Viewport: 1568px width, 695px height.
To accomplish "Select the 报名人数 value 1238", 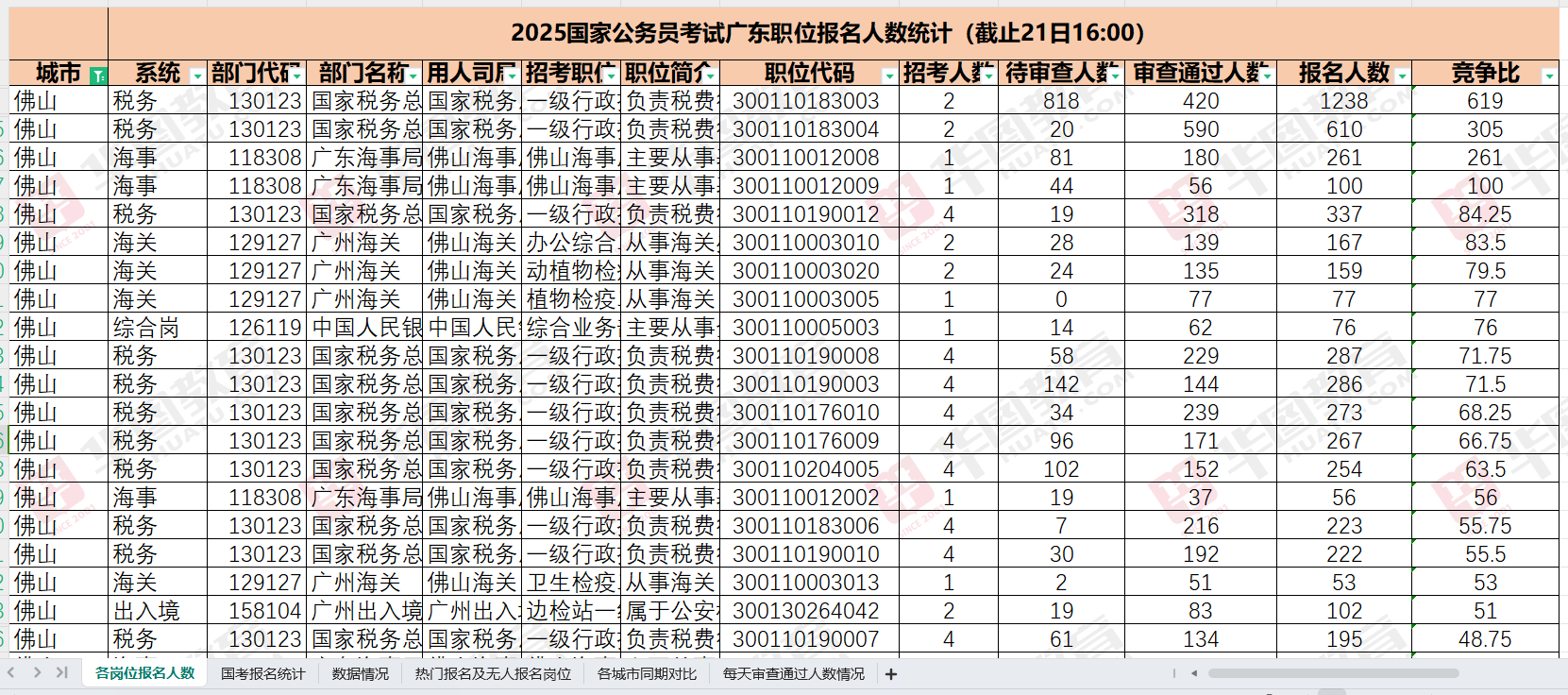I will tap(1344, 101).
